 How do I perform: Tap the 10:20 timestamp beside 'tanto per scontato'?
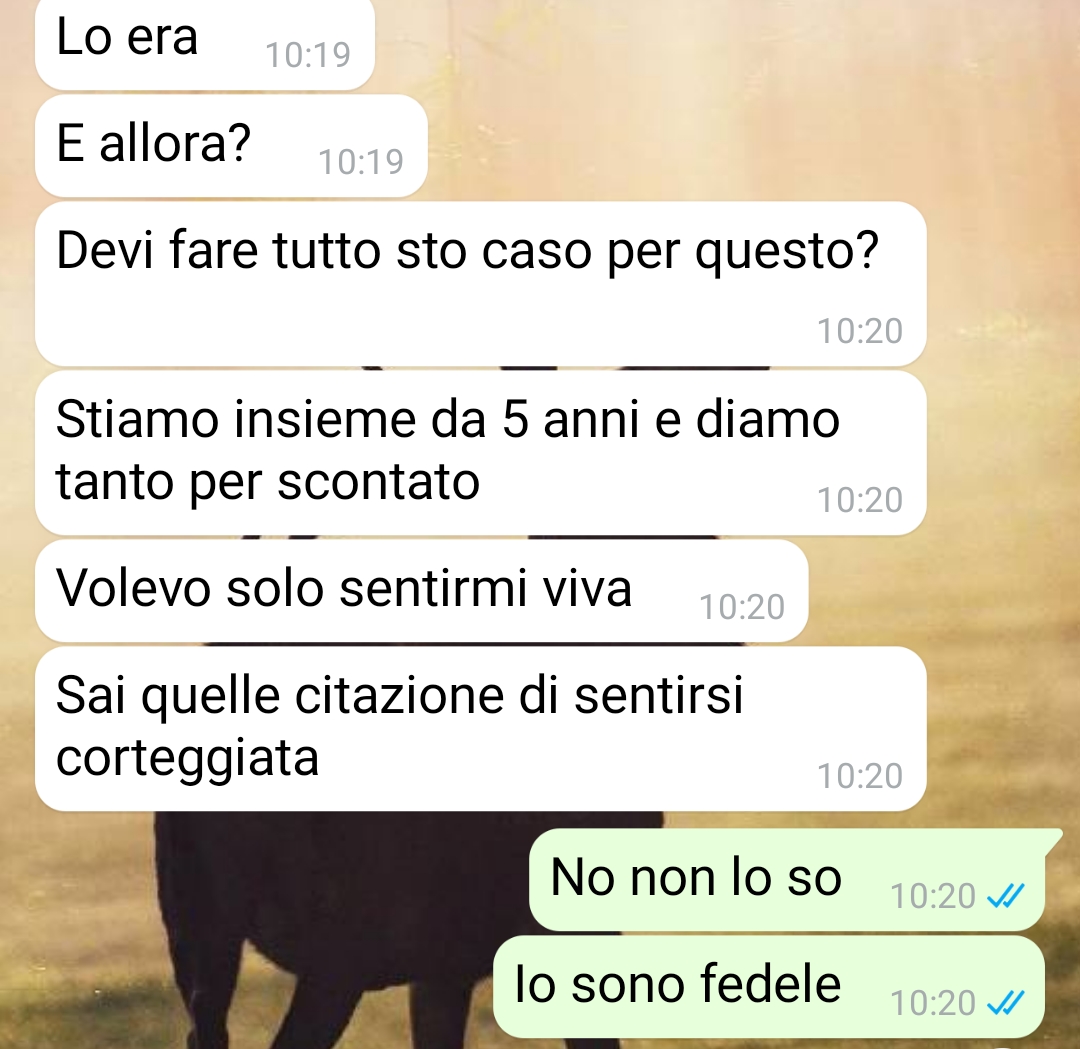pyautogui.click(x=860, y=499)
